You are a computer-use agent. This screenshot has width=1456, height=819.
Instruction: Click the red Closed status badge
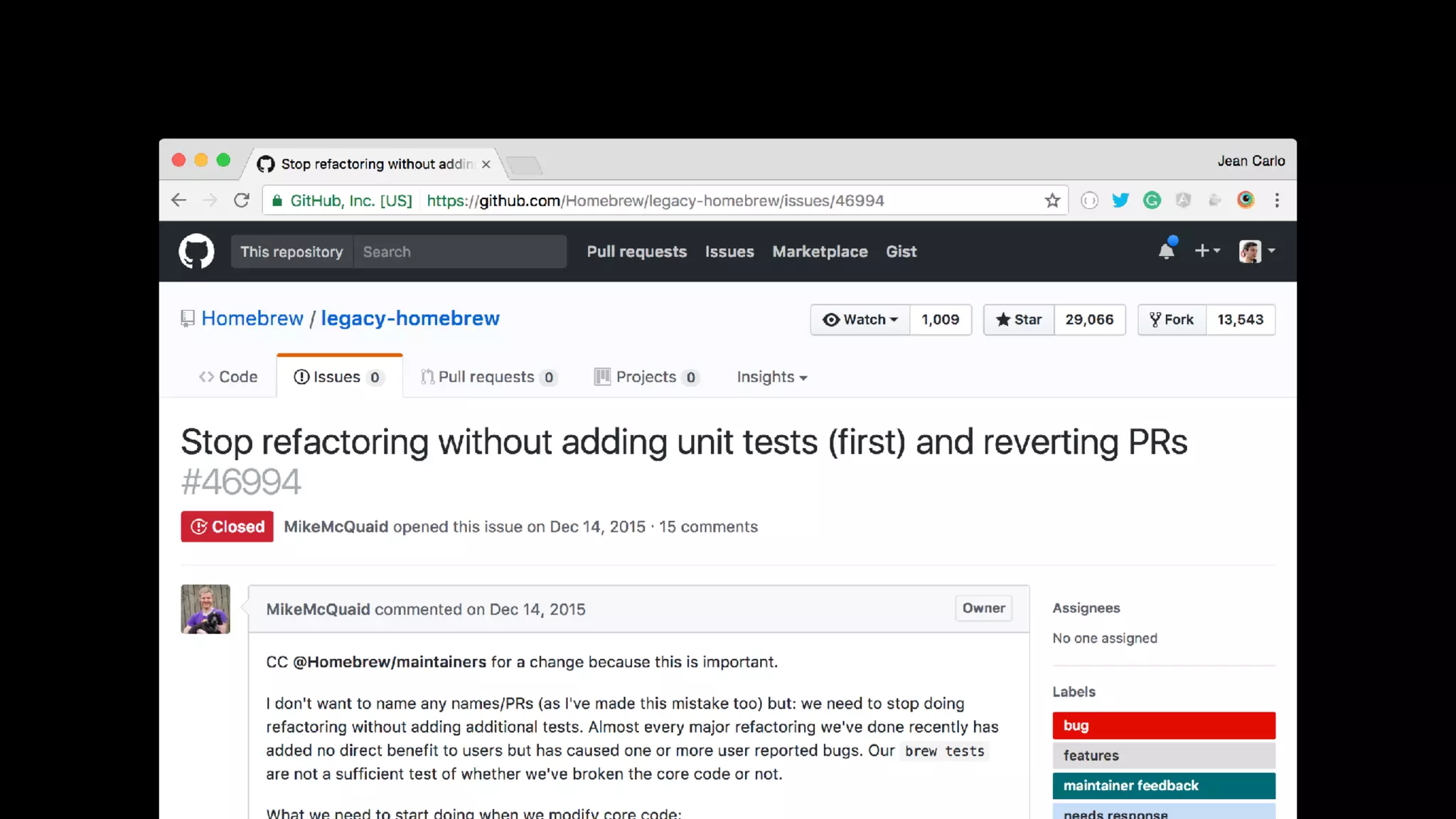(x=227, y=527)
